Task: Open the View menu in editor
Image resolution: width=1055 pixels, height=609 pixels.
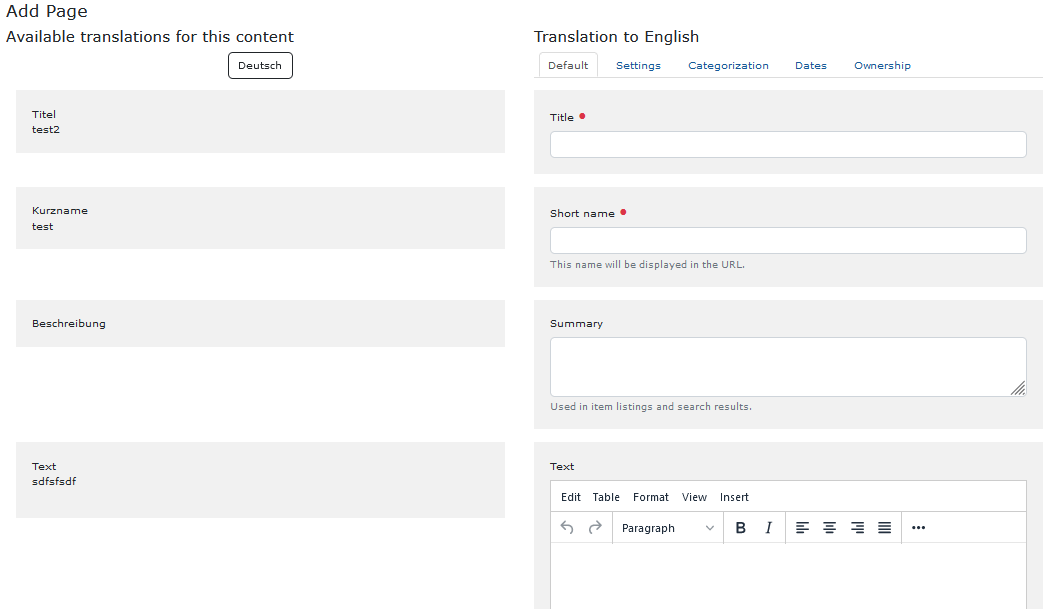Action: (694, 497)
